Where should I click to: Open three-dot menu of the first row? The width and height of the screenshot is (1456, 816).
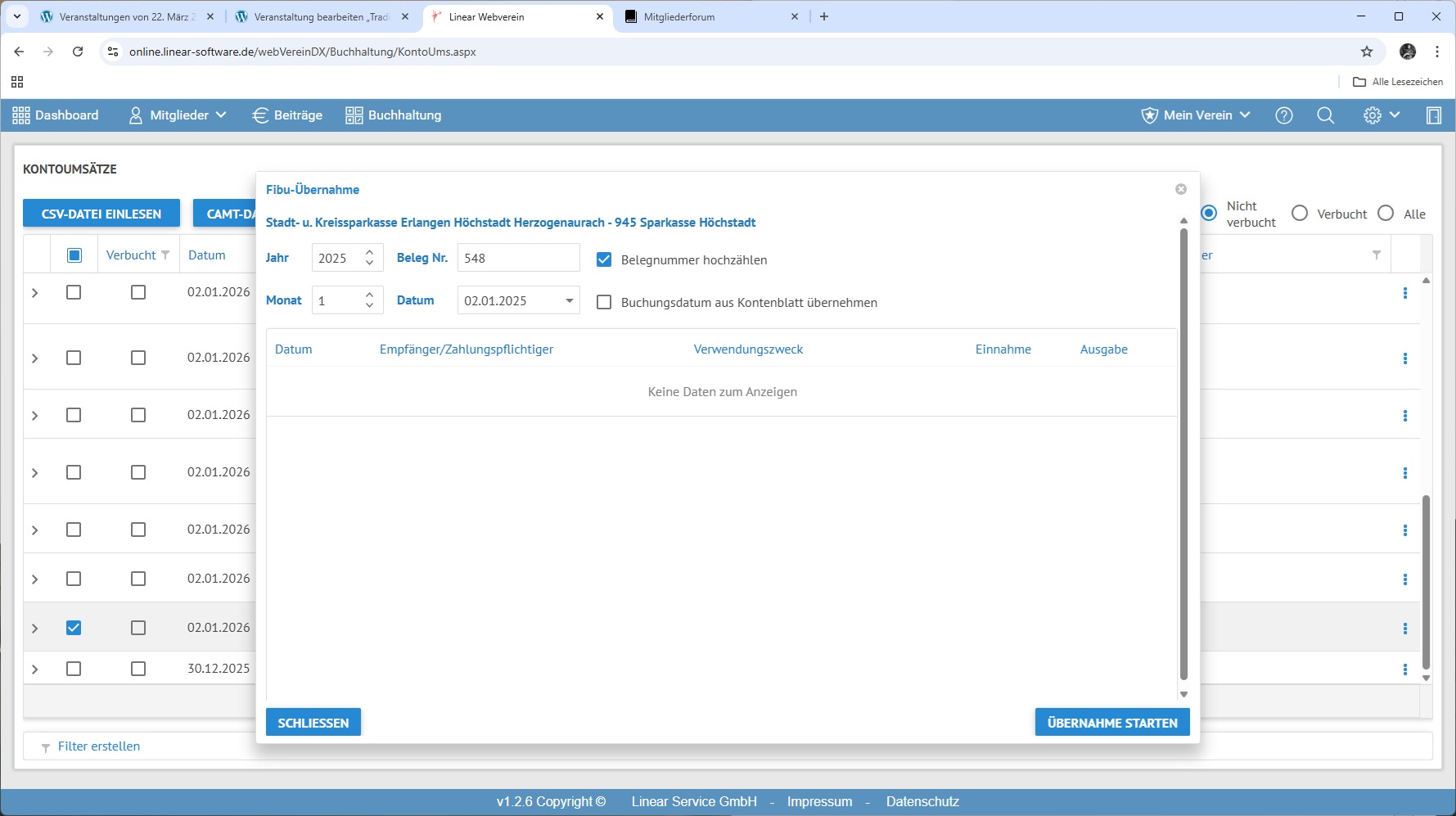(1404, 293)
